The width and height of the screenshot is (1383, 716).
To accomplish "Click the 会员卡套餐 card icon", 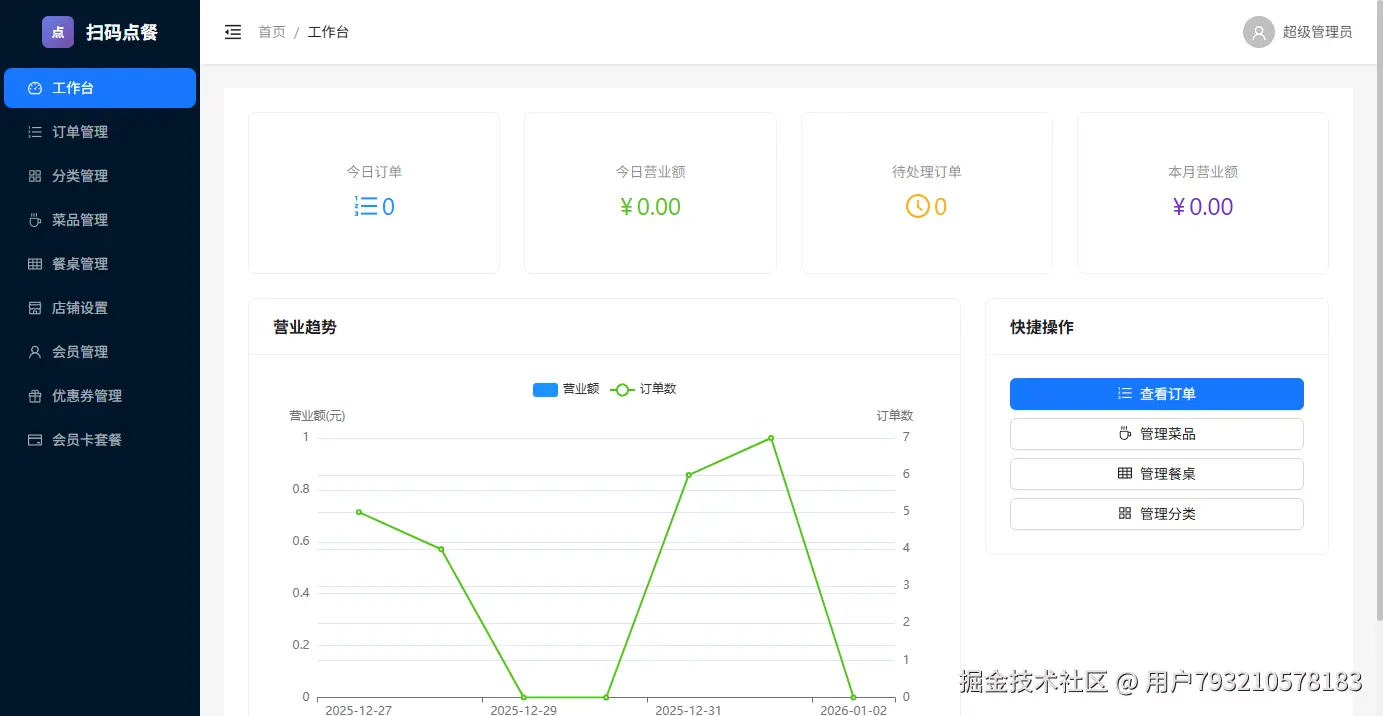I will coord(35,439).
